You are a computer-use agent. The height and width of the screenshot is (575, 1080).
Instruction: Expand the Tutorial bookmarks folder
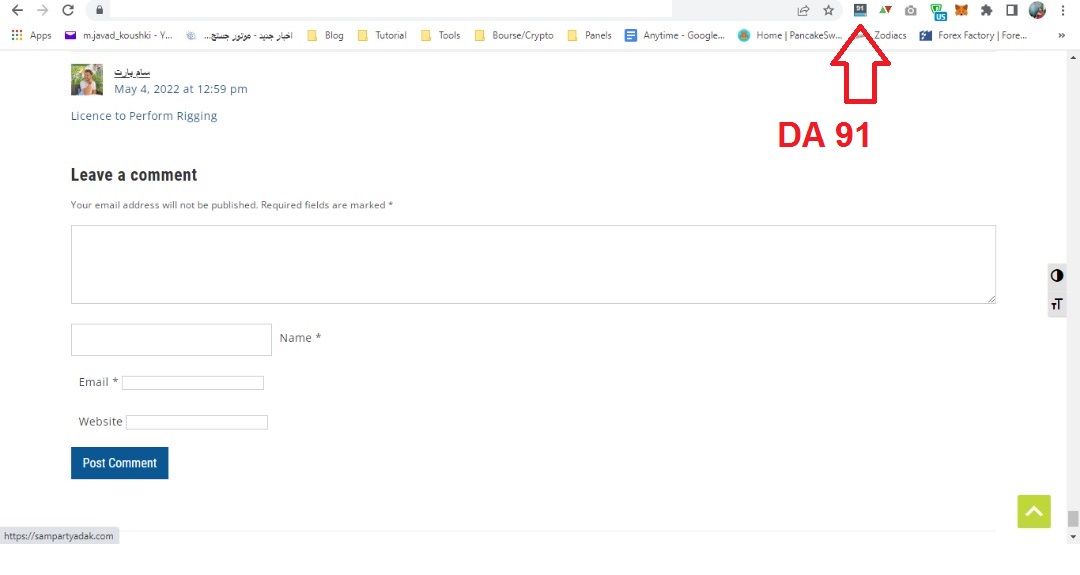[382, 35]
